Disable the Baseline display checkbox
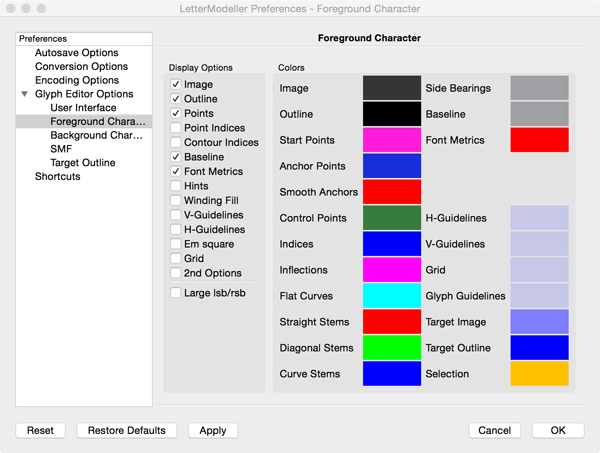This screenshot has height=453, width=600. tap(176, 157)
